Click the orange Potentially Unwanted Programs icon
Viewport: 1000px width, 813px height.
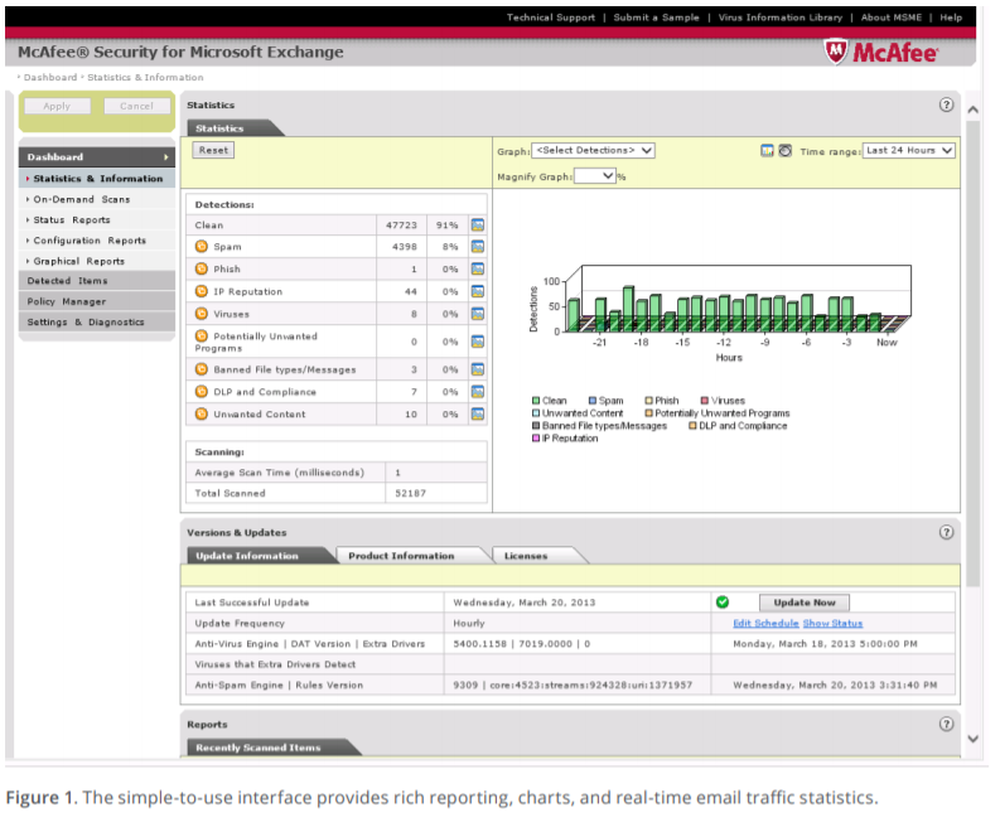(202, 335)
